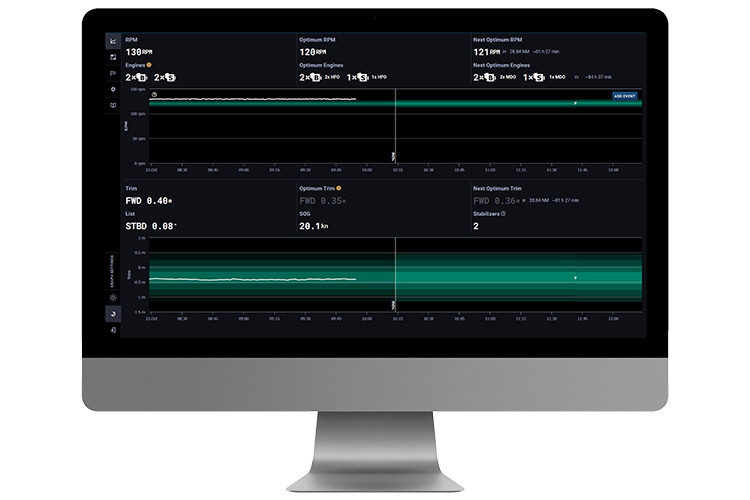
Task: Click the help icon beside Stabilizers
Action: pos(502,213)
